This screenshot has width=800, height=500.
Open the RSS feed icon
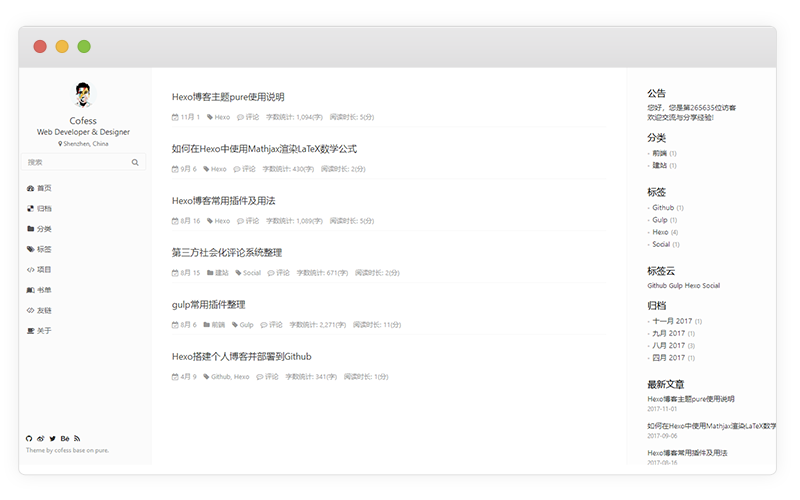coord(77,438)
